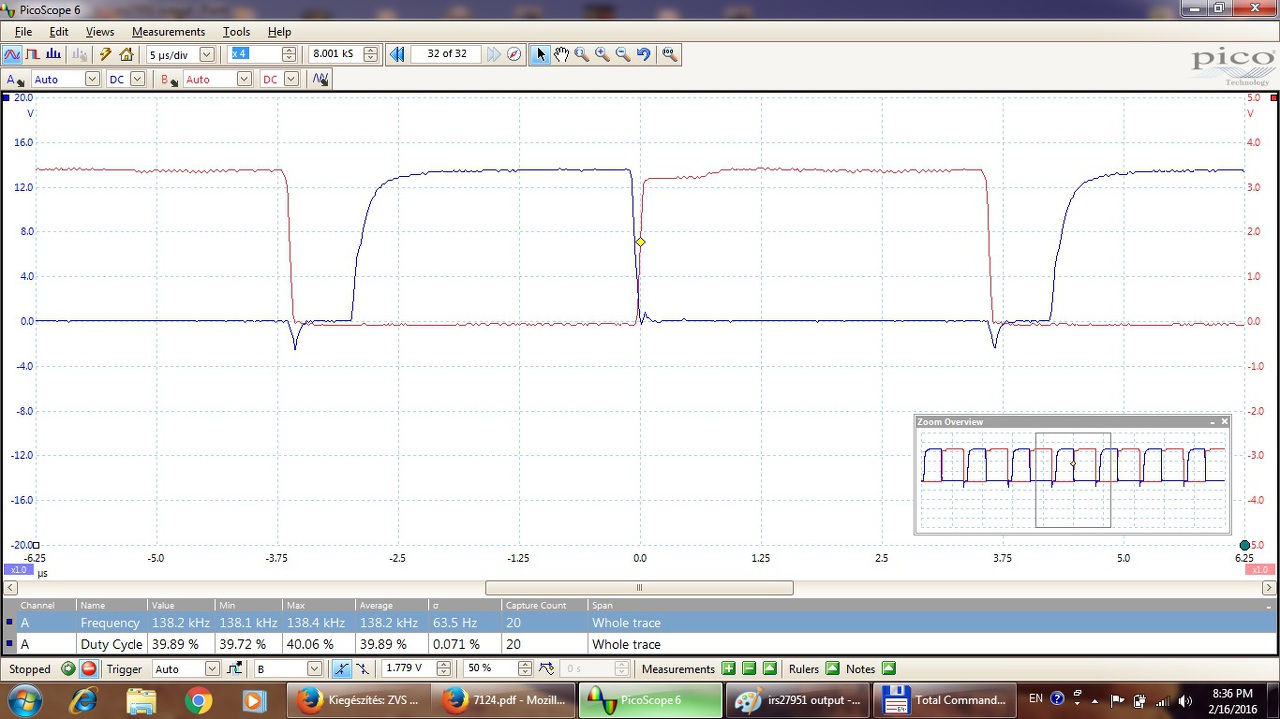Open the Help menu

tap(280, 32)
